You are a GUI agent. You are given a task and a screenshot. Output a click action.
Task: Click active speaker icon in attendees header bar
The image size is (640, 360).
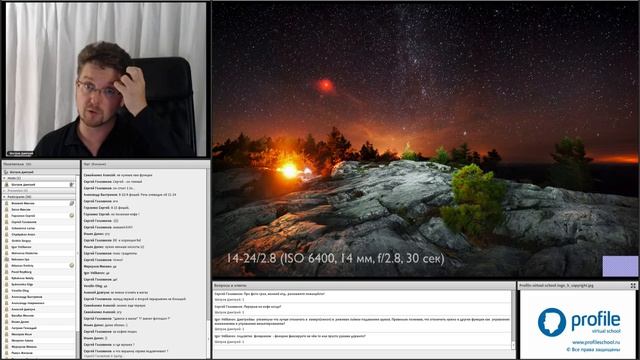[x=6, y=172]
